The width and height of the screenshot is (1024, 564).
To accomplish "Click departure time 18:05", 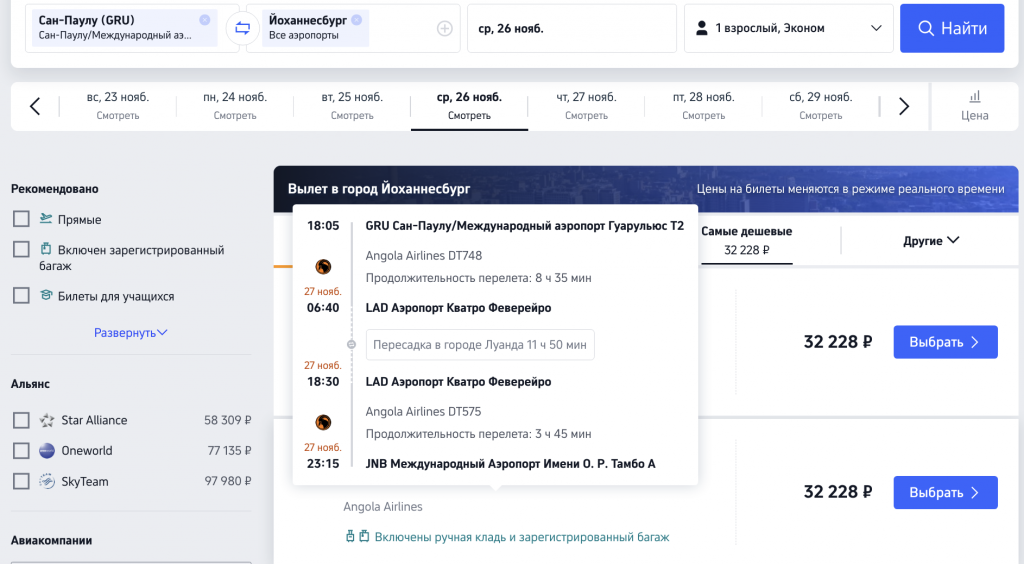I will [x=323, y=225].
